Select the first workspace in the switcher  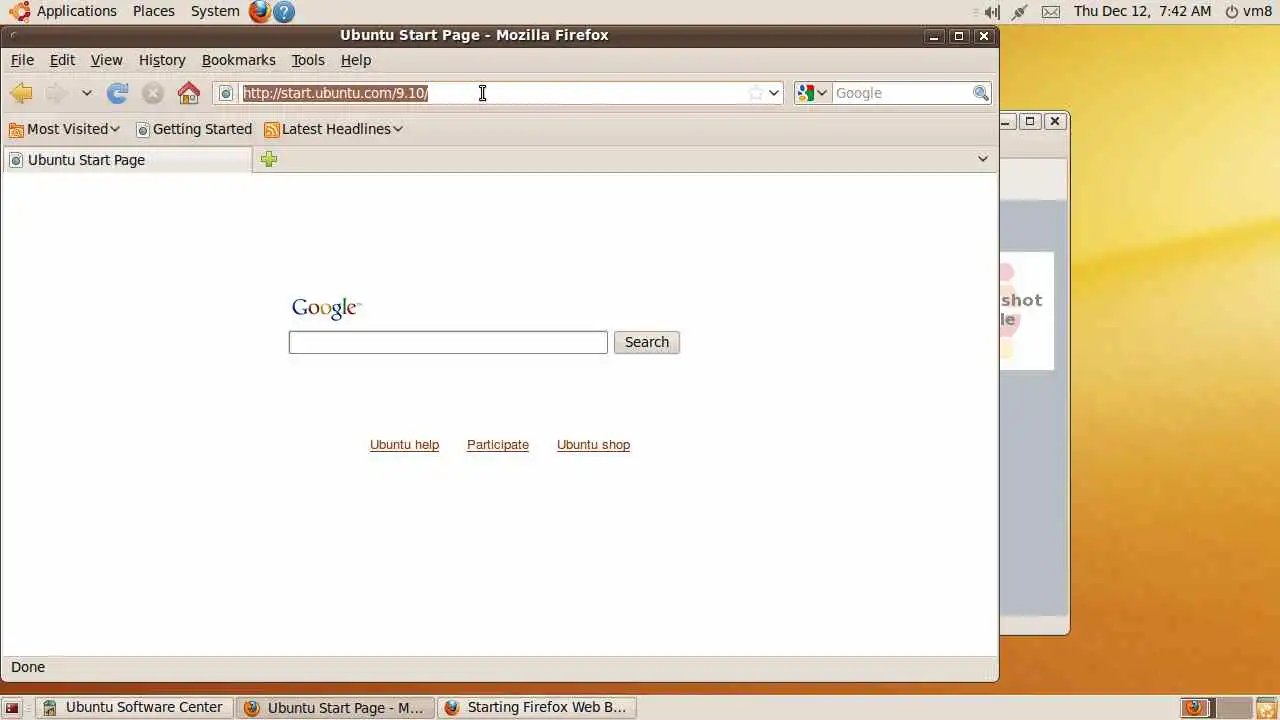pyautogui.click(x=1197, y=708)
